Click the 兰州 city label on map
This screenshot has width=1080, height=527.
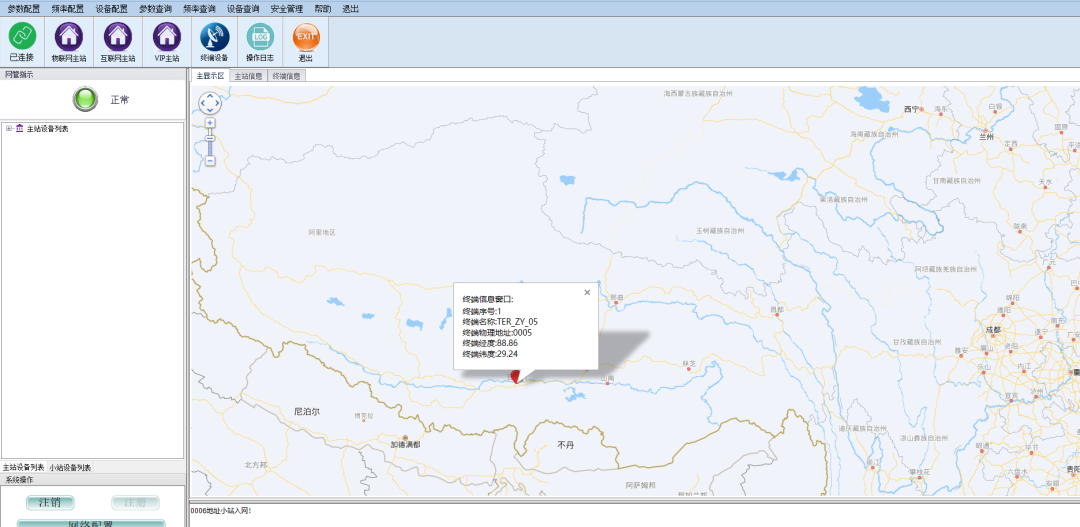pos(987,137)
